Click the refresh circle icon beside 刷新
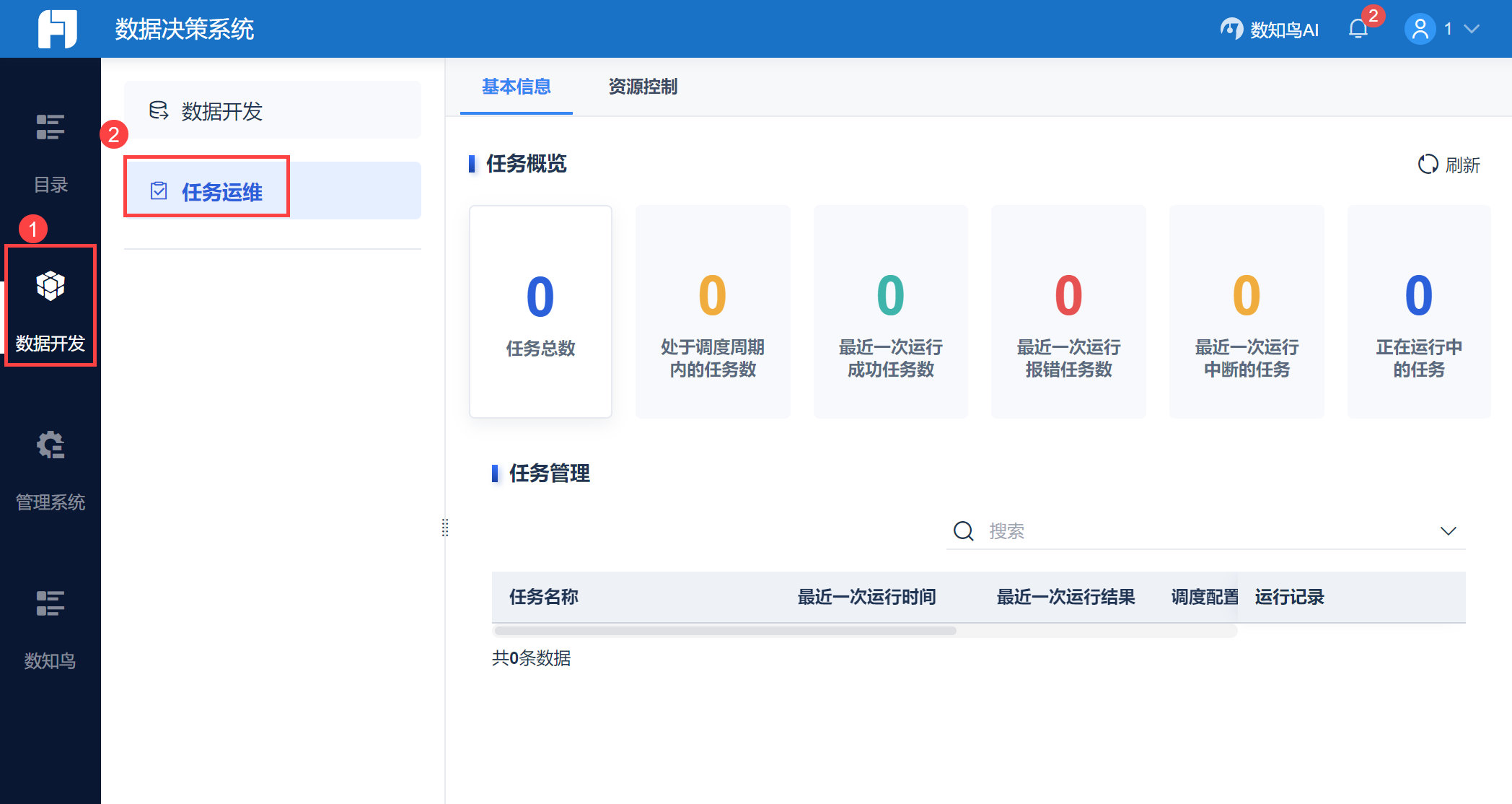The image size is (1512, 804). pos(1428,165)
